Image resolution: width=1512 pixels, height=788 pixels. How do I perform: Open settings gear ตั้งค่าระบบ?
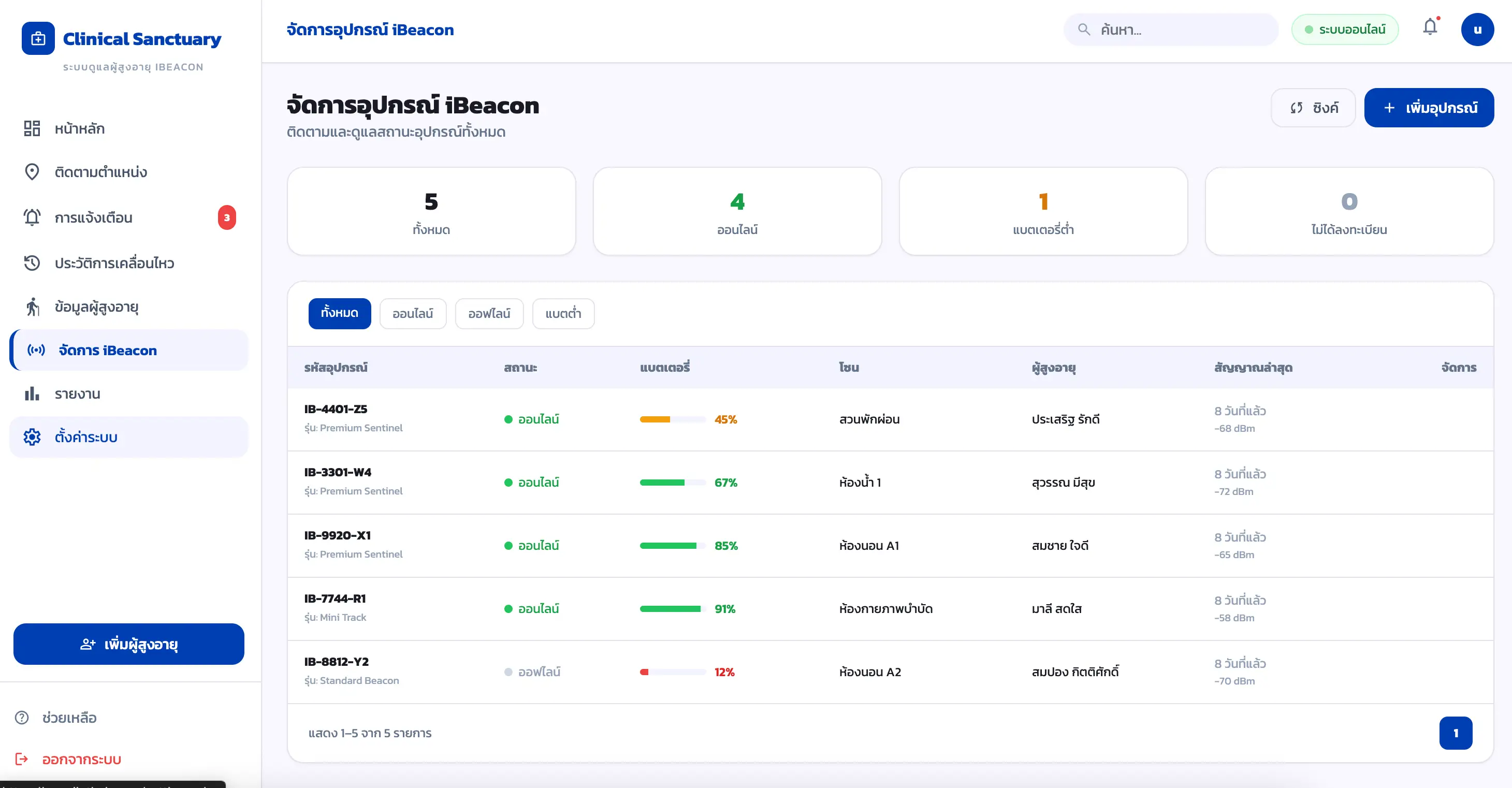click(x=32, y=437)
